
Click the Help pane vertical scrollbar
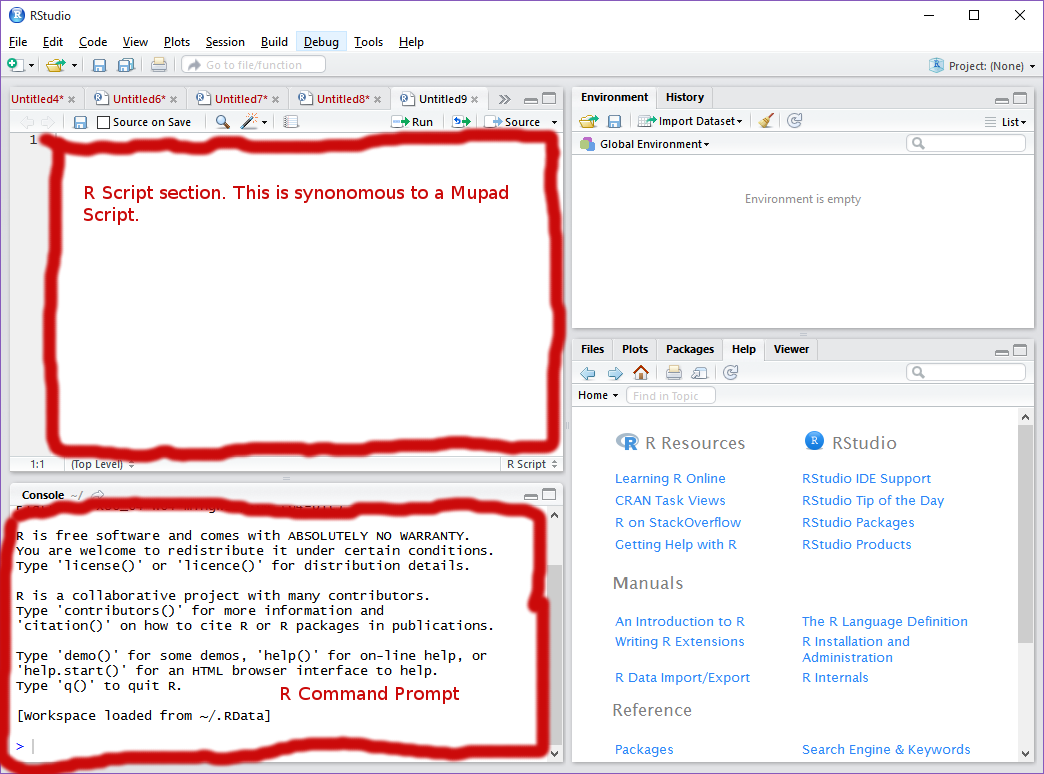pyautogui.click(x=1025, y=533)
